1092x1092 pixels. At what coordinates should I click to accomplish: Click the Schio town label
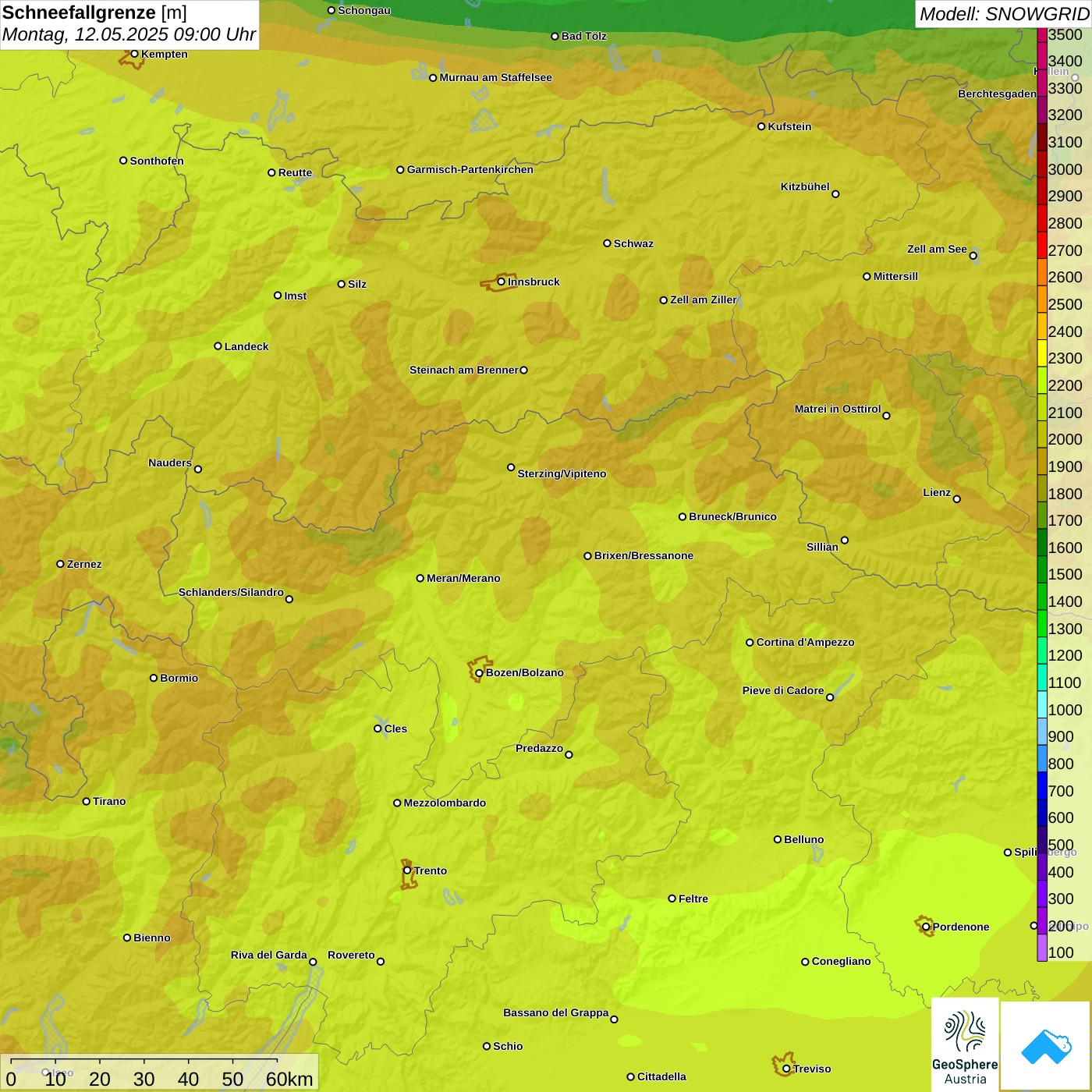[508, 1046]
